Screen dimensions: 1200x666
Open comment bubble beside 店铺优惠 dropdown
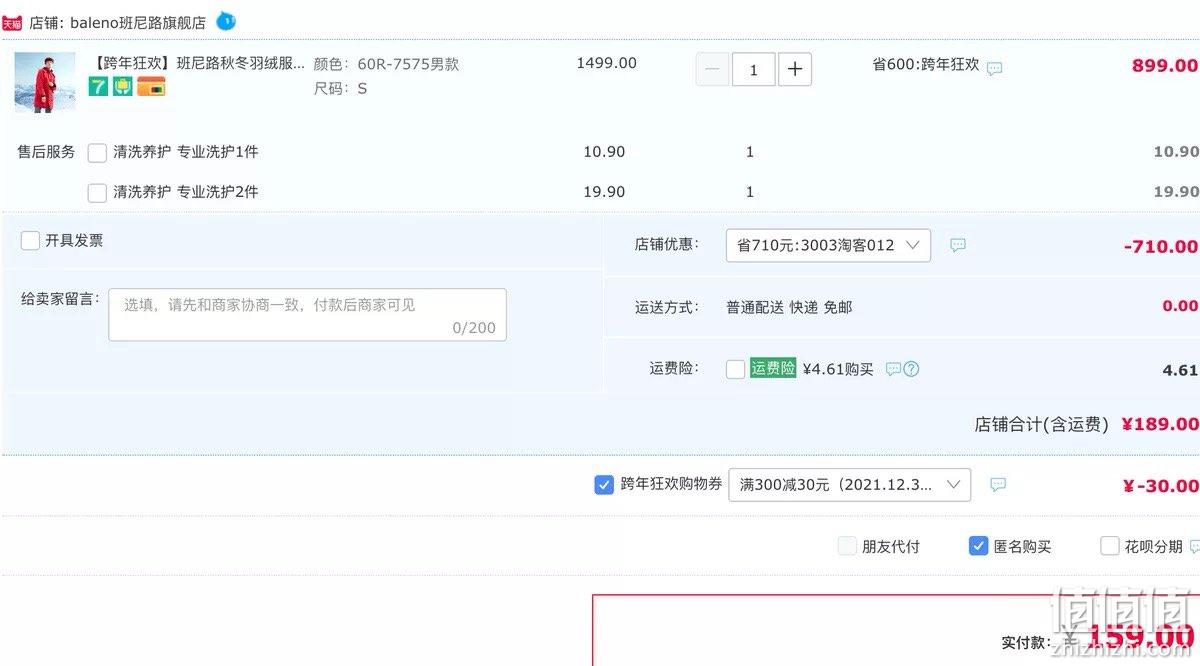pos(958,245)
